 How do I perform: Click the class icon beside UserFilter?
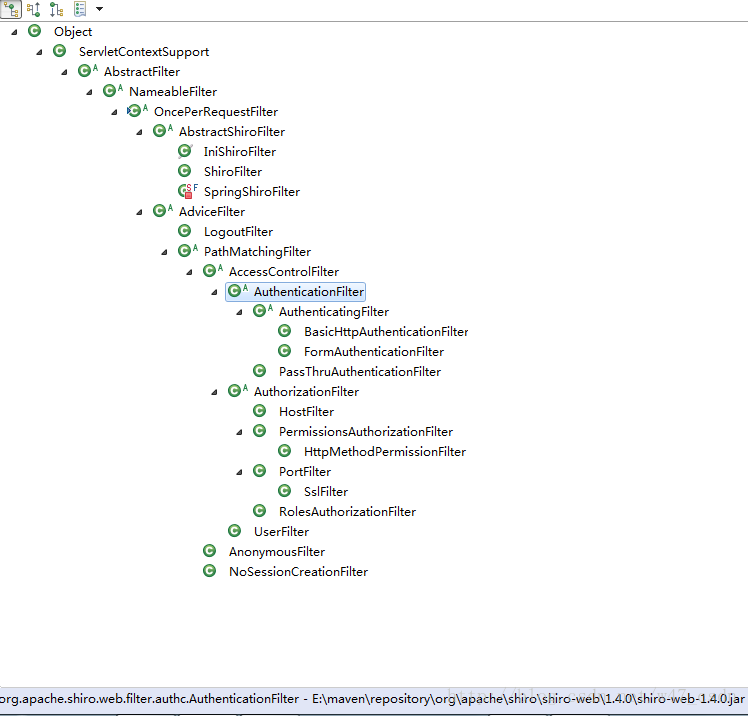pyautogui.click(x=235, y=530)
